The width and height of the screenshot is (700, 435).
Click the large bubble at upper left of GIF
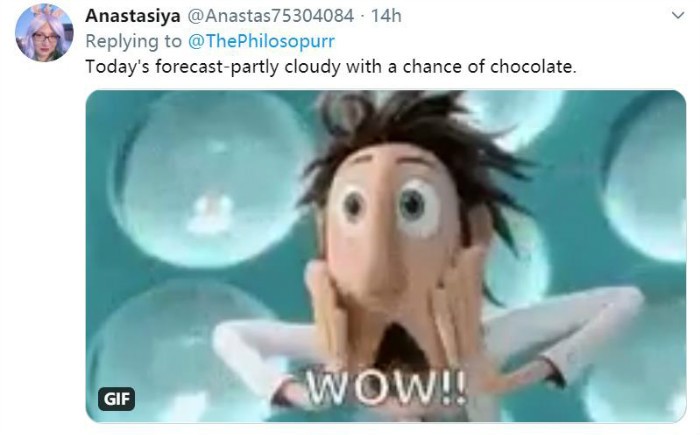pyautogui.click(x=210, y=179)
